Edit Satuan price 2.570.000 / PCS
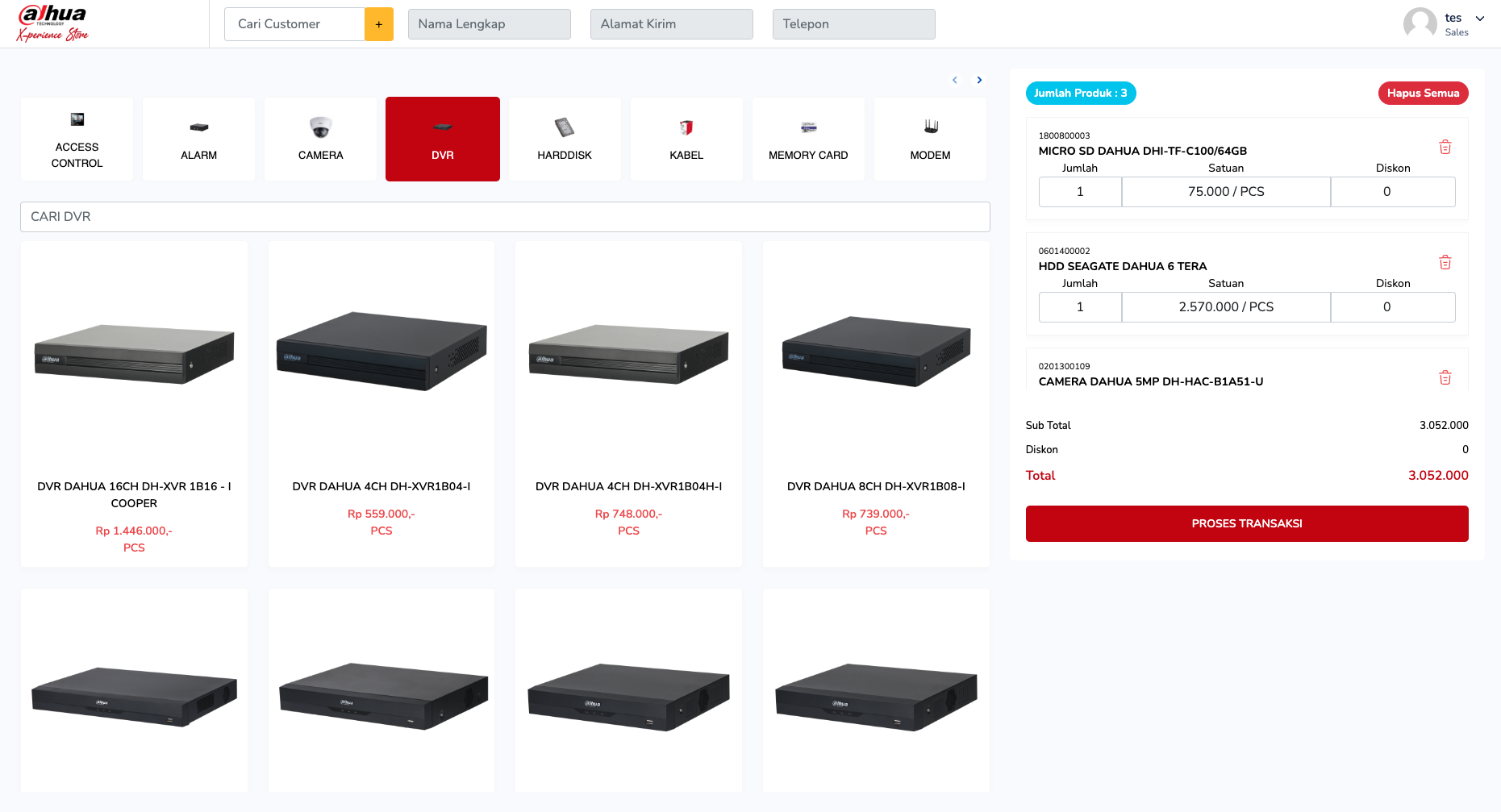Screen dimensions: 1501x812 pos(1226,307)
